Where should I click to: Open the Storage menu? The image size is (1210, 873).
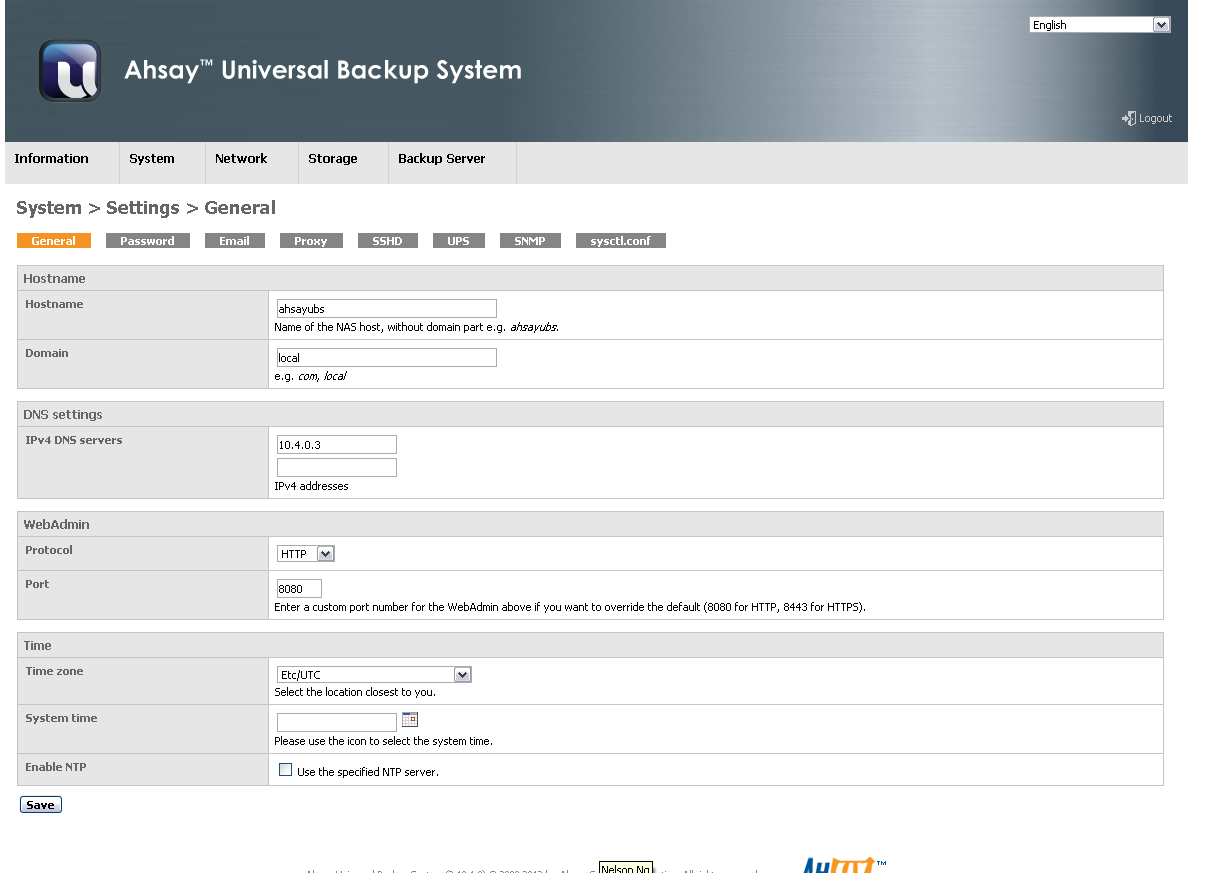333,159
